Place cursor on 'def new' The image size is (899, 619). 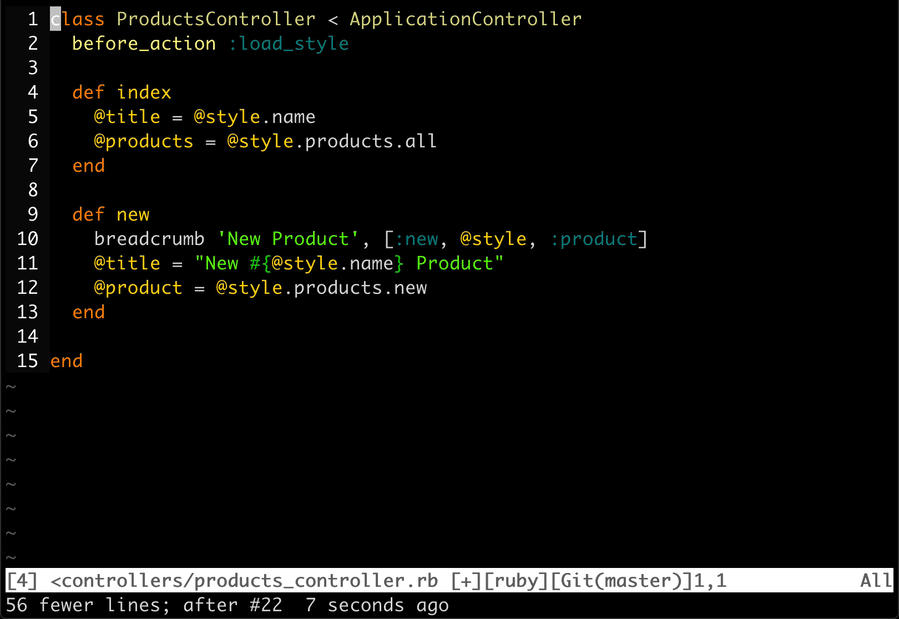[111, 214]
